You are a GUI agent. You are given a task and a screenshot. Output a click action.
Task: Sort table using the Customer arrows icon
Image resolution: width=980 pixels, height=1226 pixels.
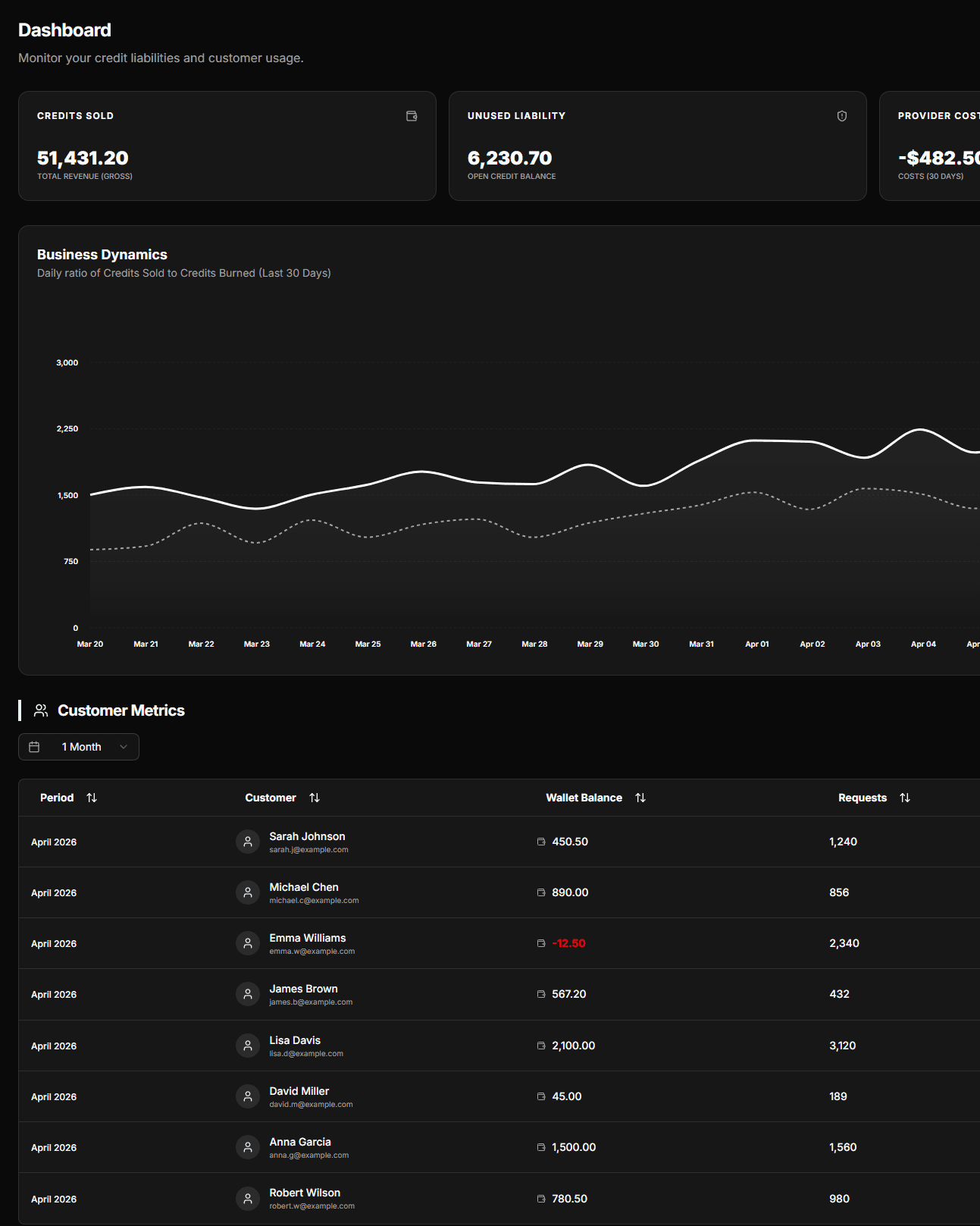coord(315,798)
